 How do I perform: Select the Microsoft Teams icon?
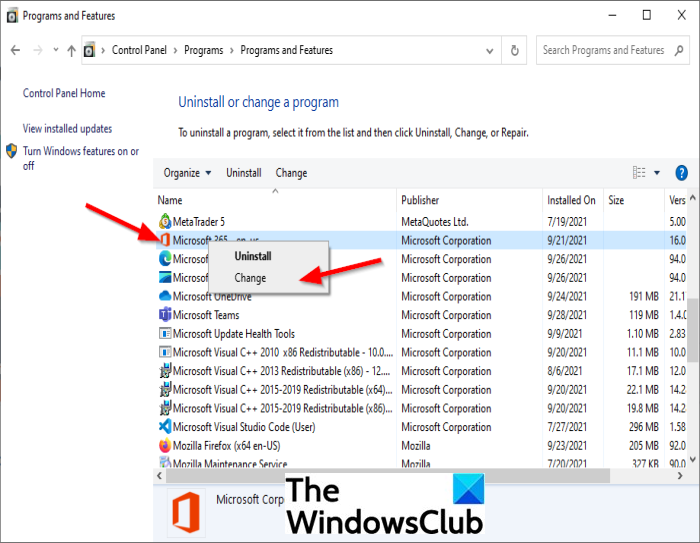165,315
